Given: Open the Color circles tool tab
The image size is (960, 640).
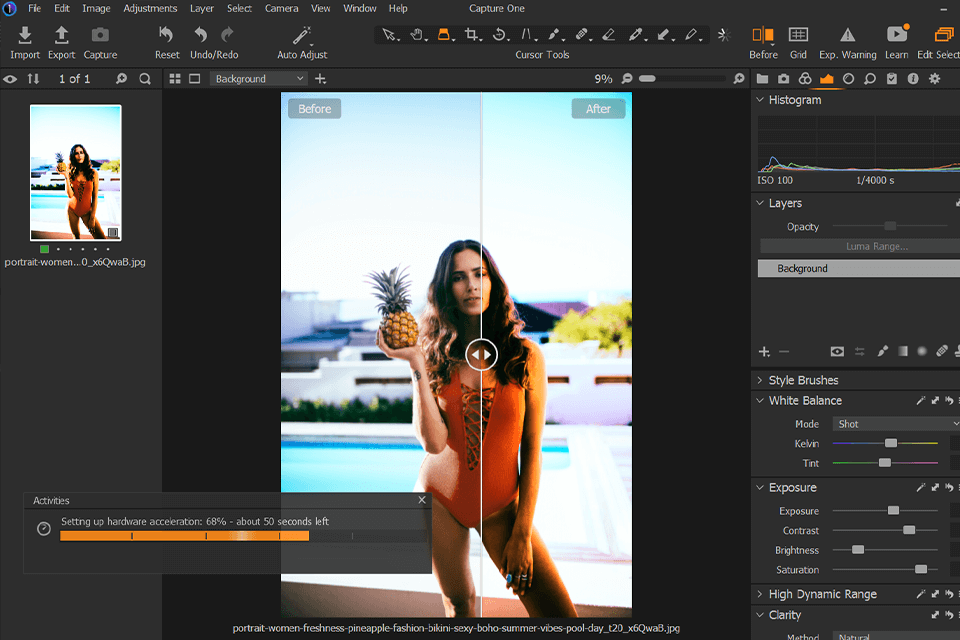Looking at the screenshot, I should pyautogui.click(x=805, y=78).
